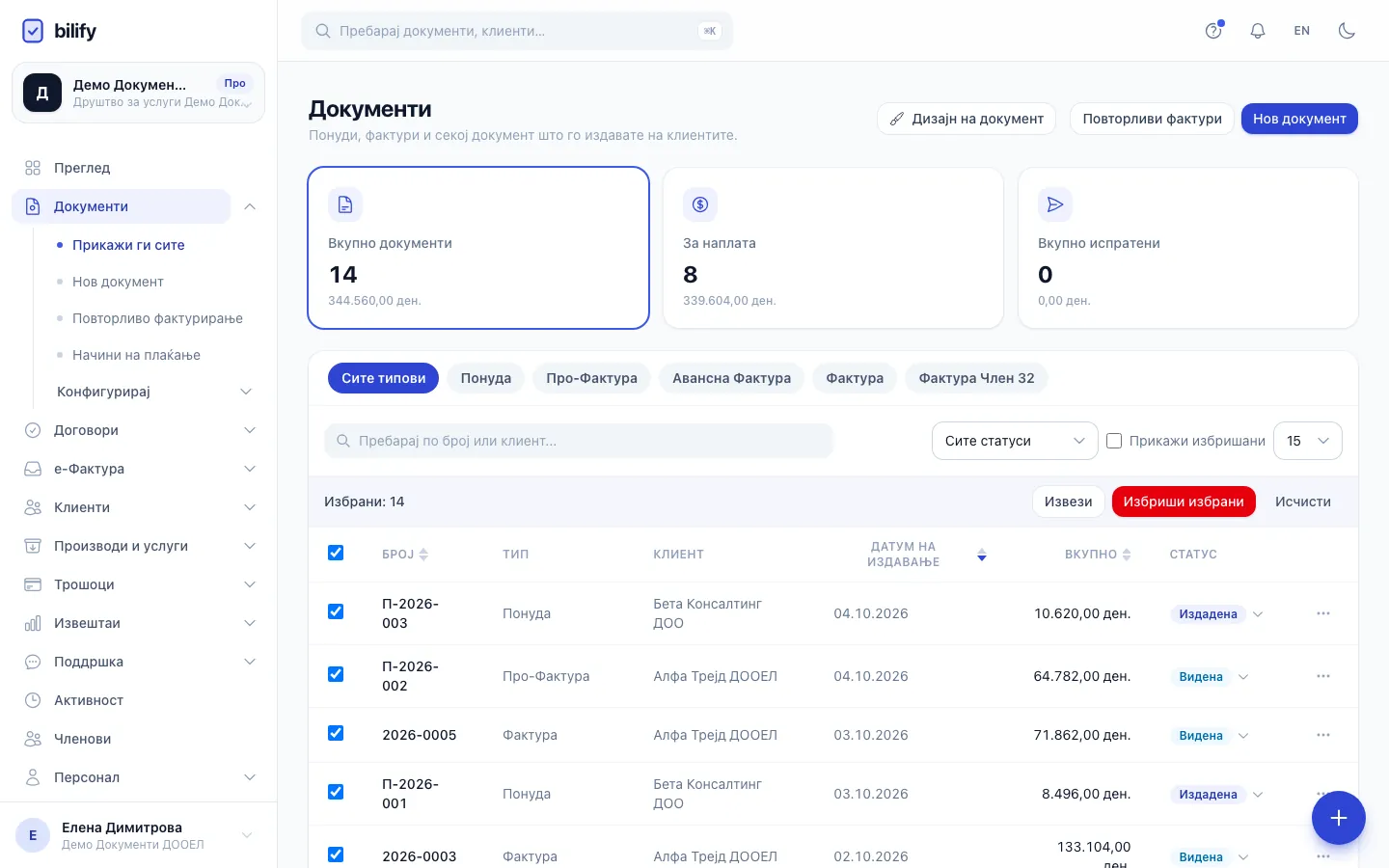Expand Конфигурирај submenu

coord(246,392)
